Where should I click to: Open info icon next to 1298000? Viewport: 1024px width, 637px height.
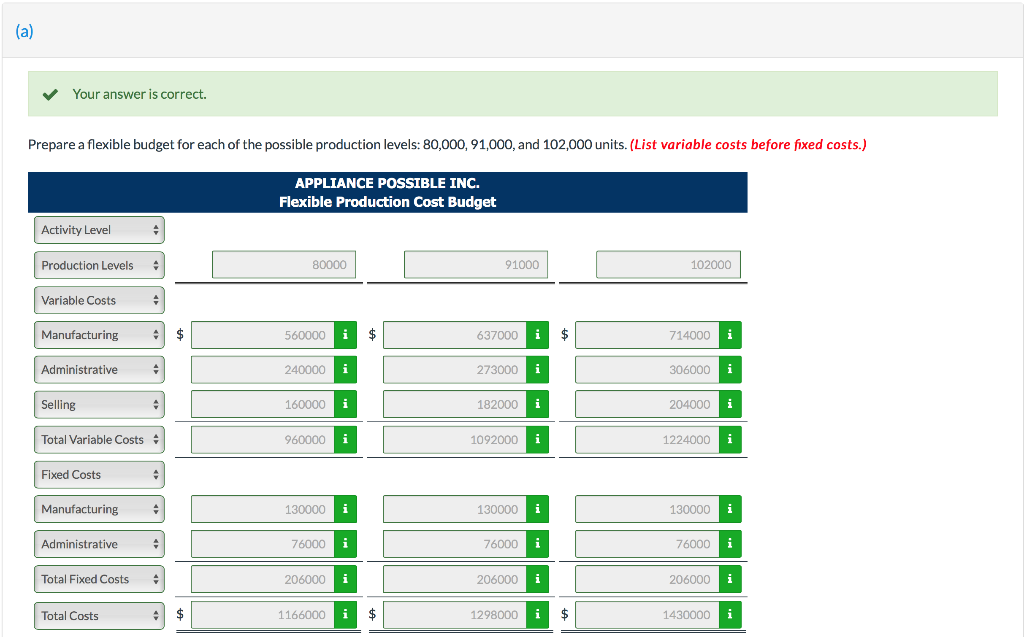click(537, 615)
